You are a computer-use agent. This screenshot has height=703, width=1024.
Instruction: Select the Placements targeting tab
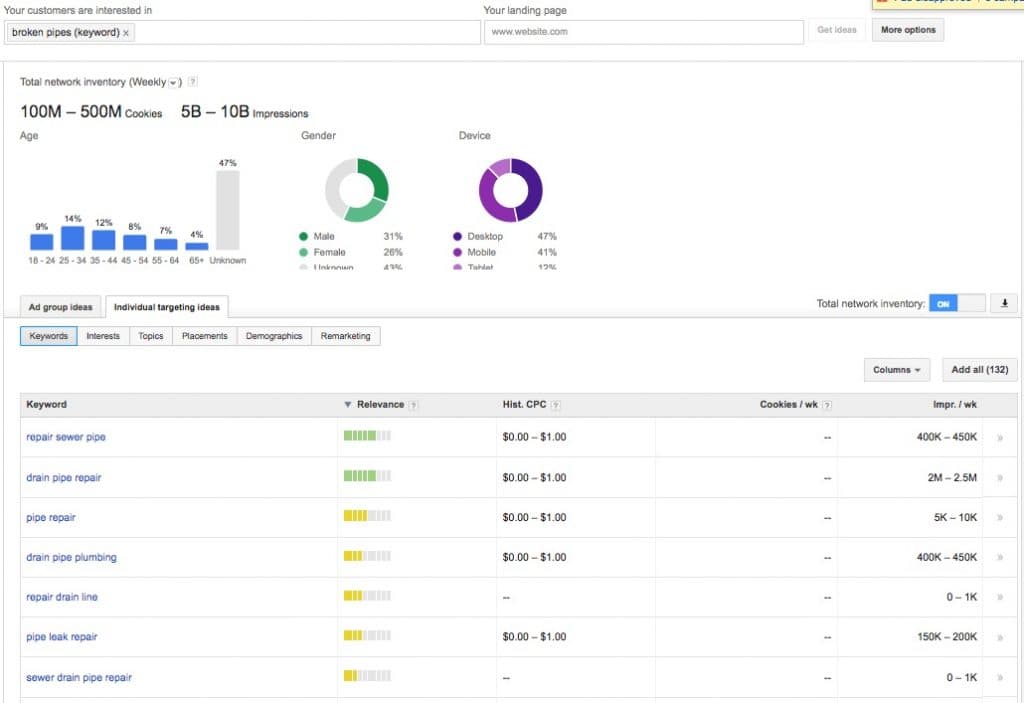pos(205,336)
